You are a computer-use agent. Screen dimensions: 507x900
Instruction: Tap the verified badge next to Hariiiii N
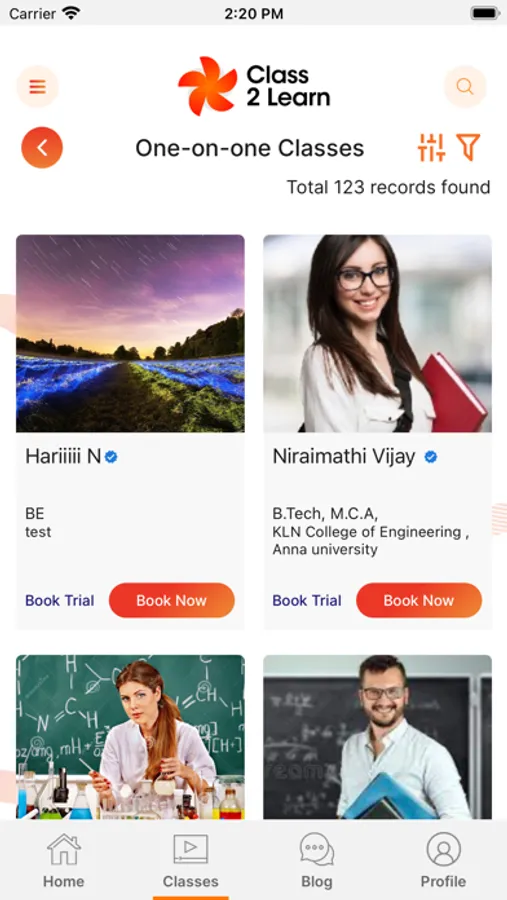tap(111, 457)
